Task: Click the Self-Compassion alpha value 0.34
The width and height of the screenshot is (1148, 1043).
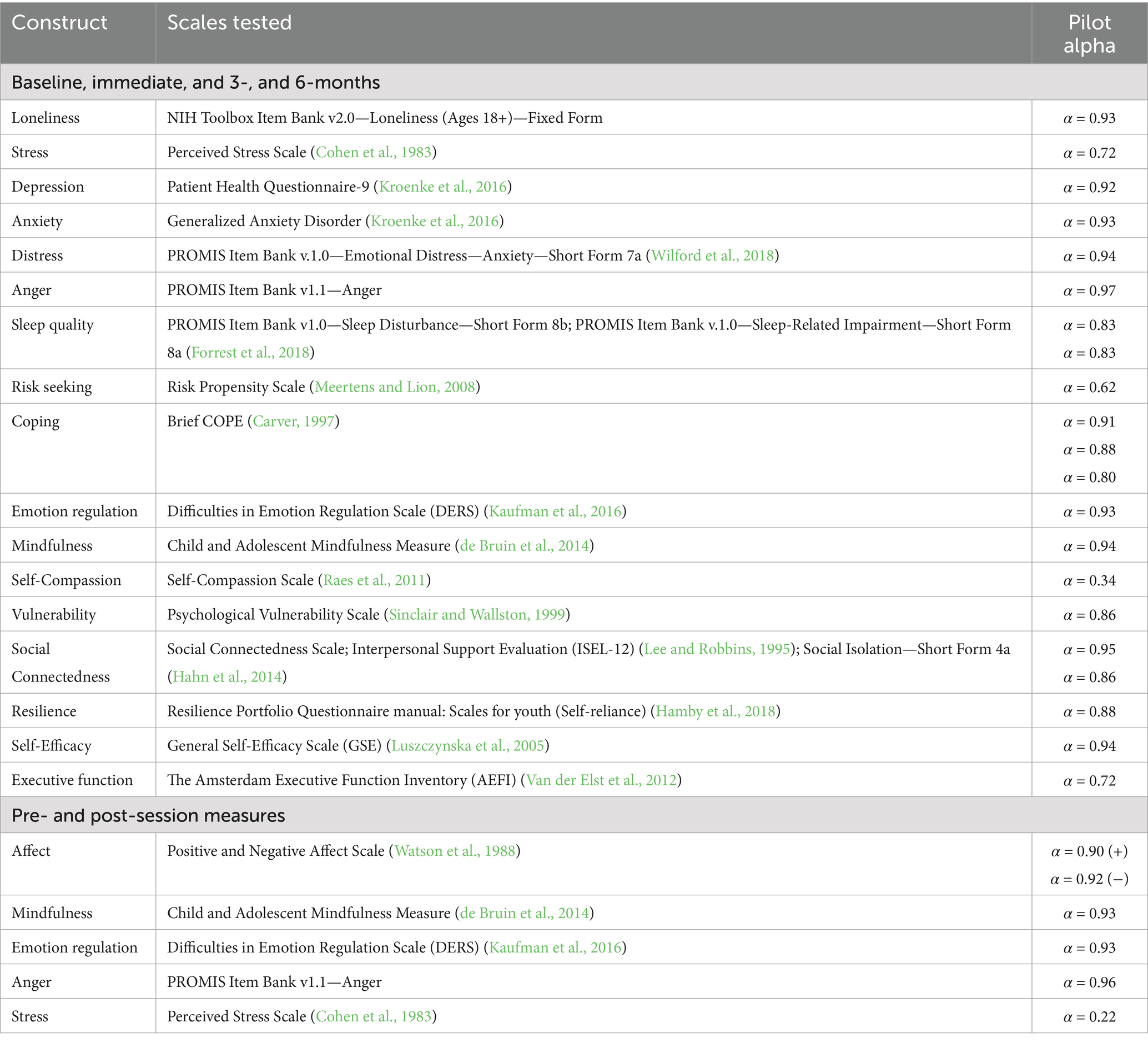Action: click(x=1089, y=580)
